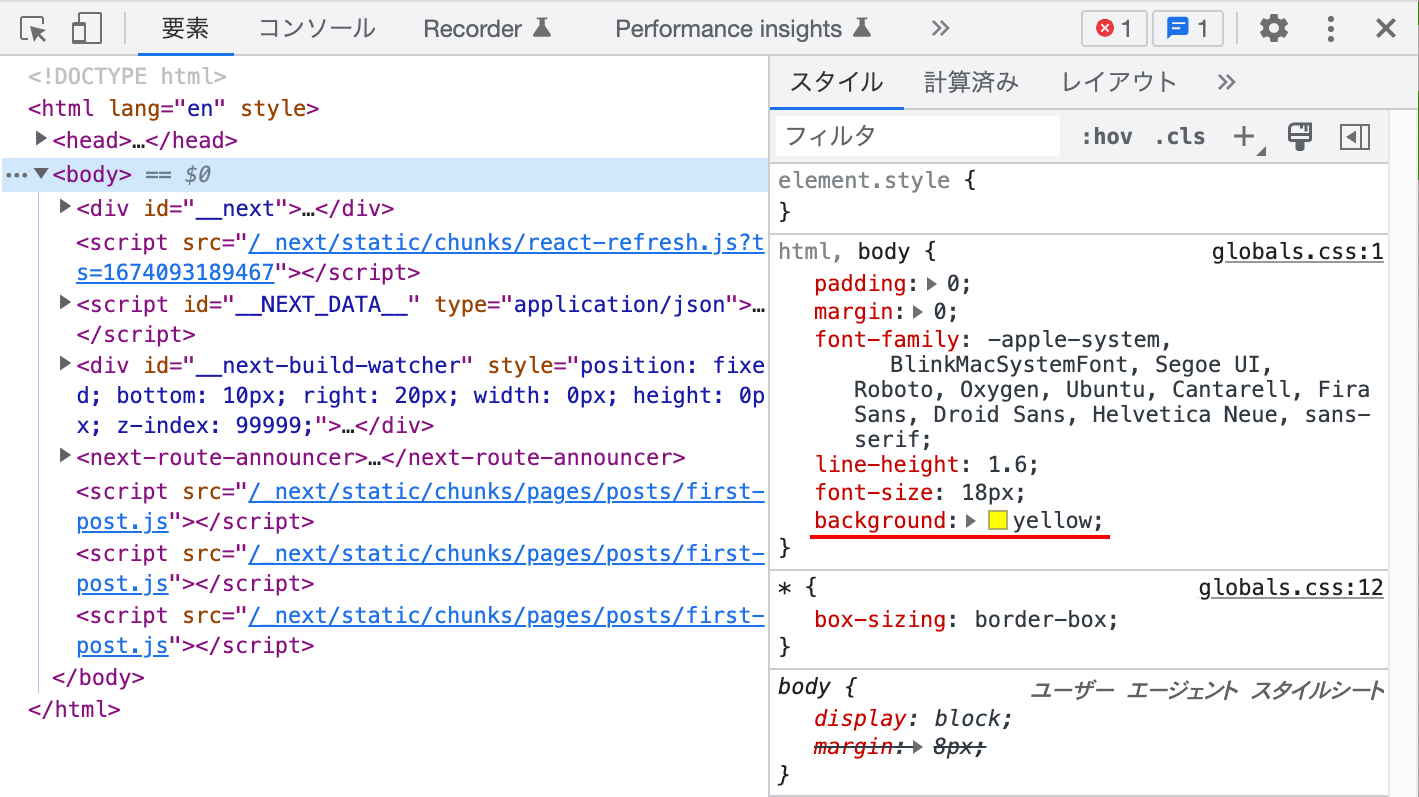Image resolution: width=1419 pixels, height=797 pixels.
Task: Click the error count badge
Action: 1114,29
